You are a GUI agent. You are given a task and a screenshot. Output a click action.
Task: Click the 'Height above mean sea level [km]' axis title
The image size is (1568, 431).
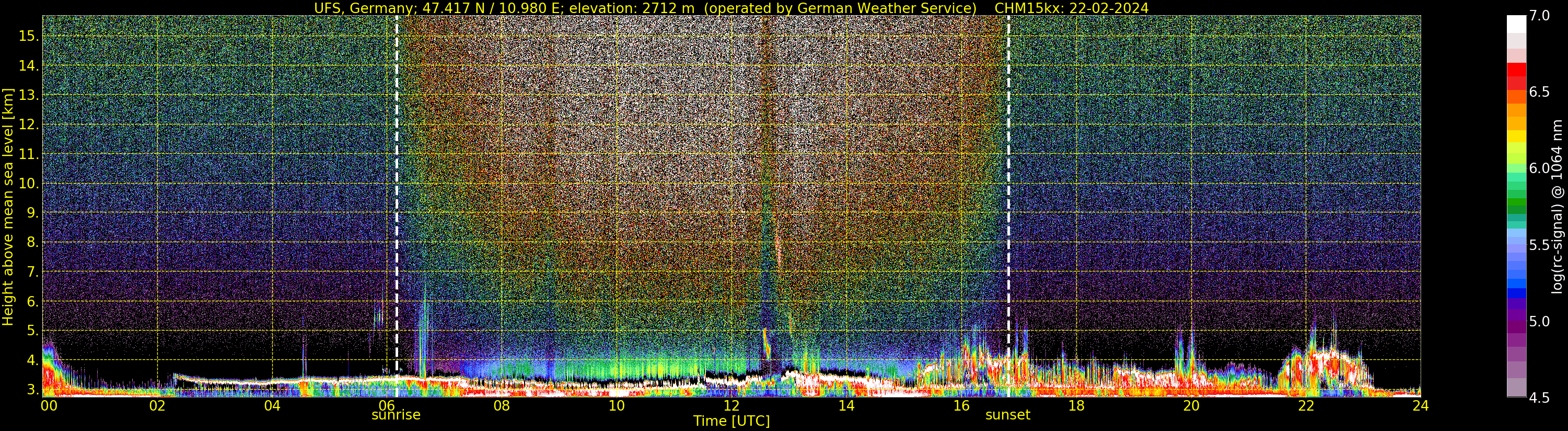(x=8, y=207)
